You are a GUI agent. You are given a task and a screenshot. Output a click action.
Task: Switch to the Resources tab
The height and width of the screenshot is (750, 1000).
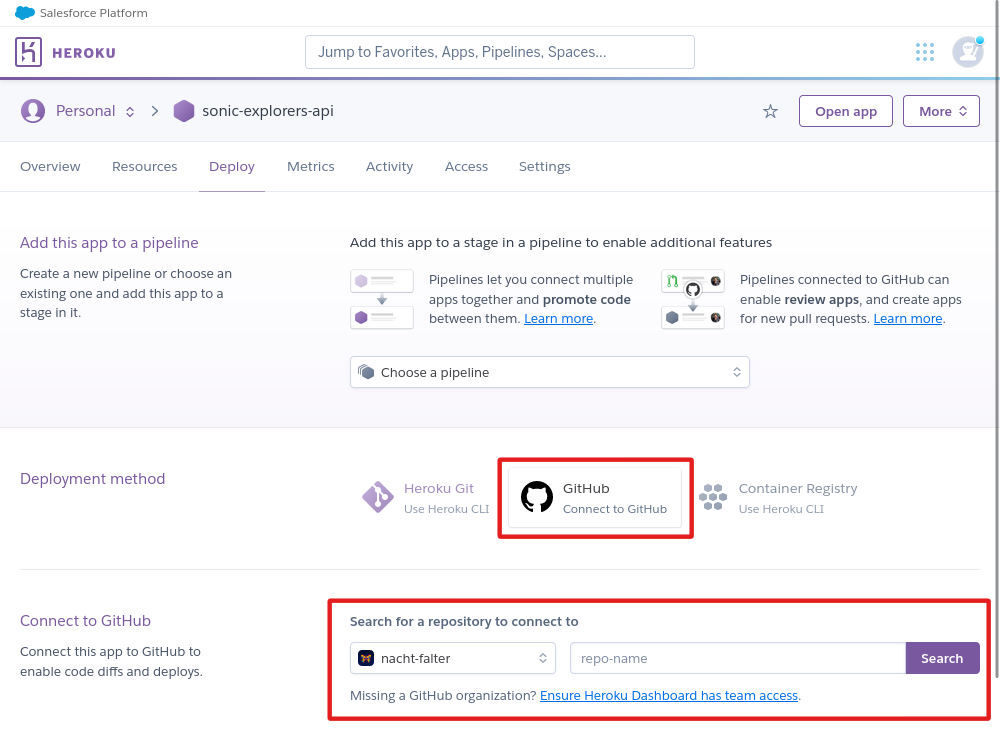point(145,166)
